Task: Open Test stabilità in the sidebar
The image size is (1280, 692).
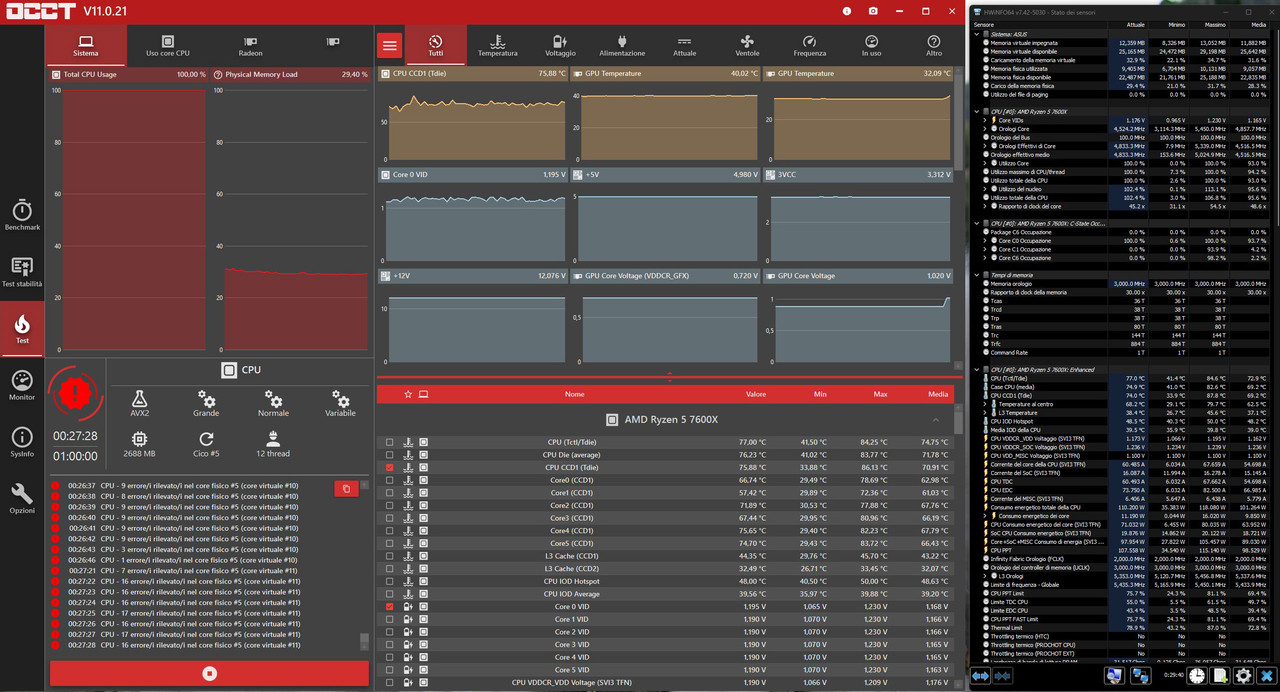Action: [x=22, y=272]
